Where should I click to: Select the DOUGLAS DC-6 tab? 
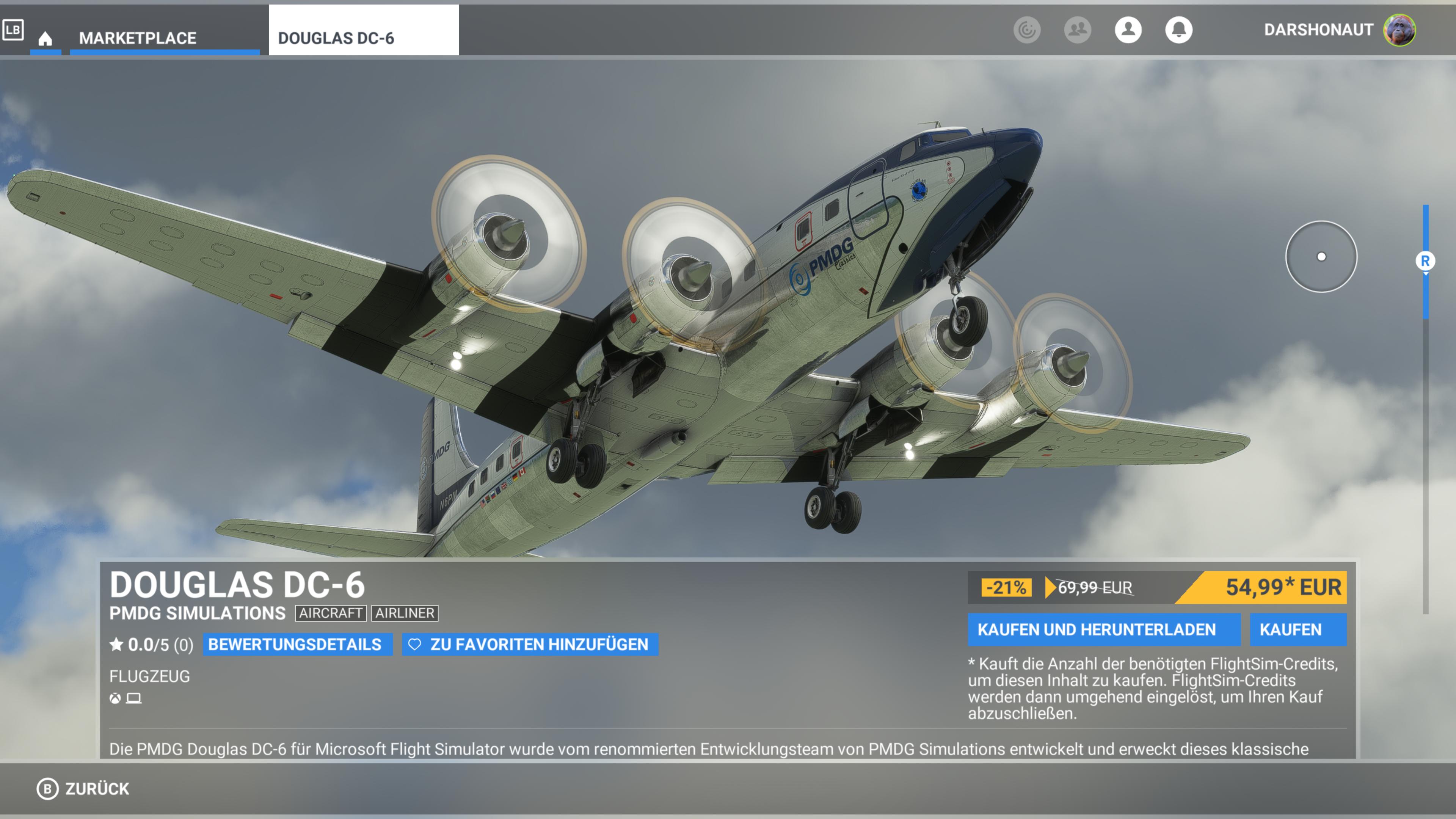tap(364, 30)
